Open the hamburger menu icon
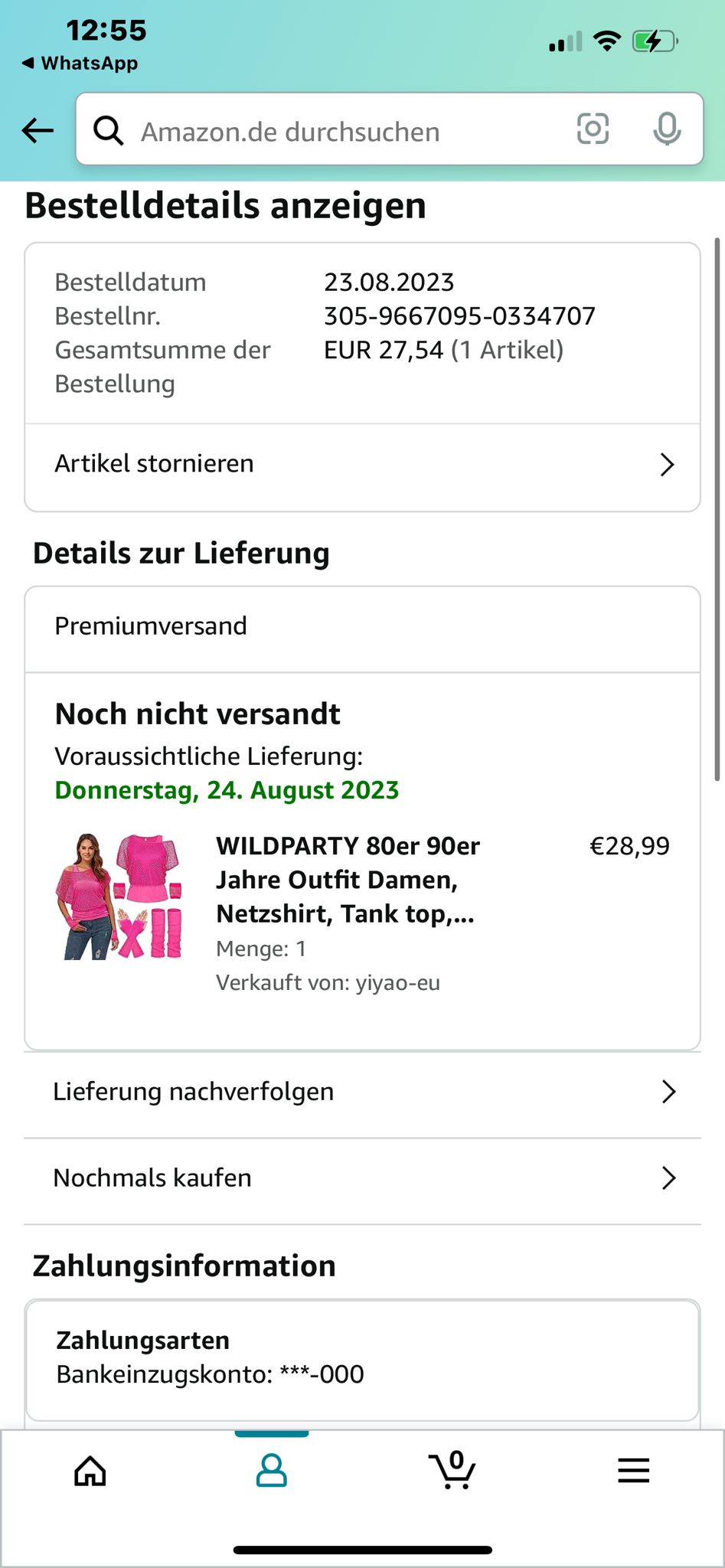 point(634,1471)
